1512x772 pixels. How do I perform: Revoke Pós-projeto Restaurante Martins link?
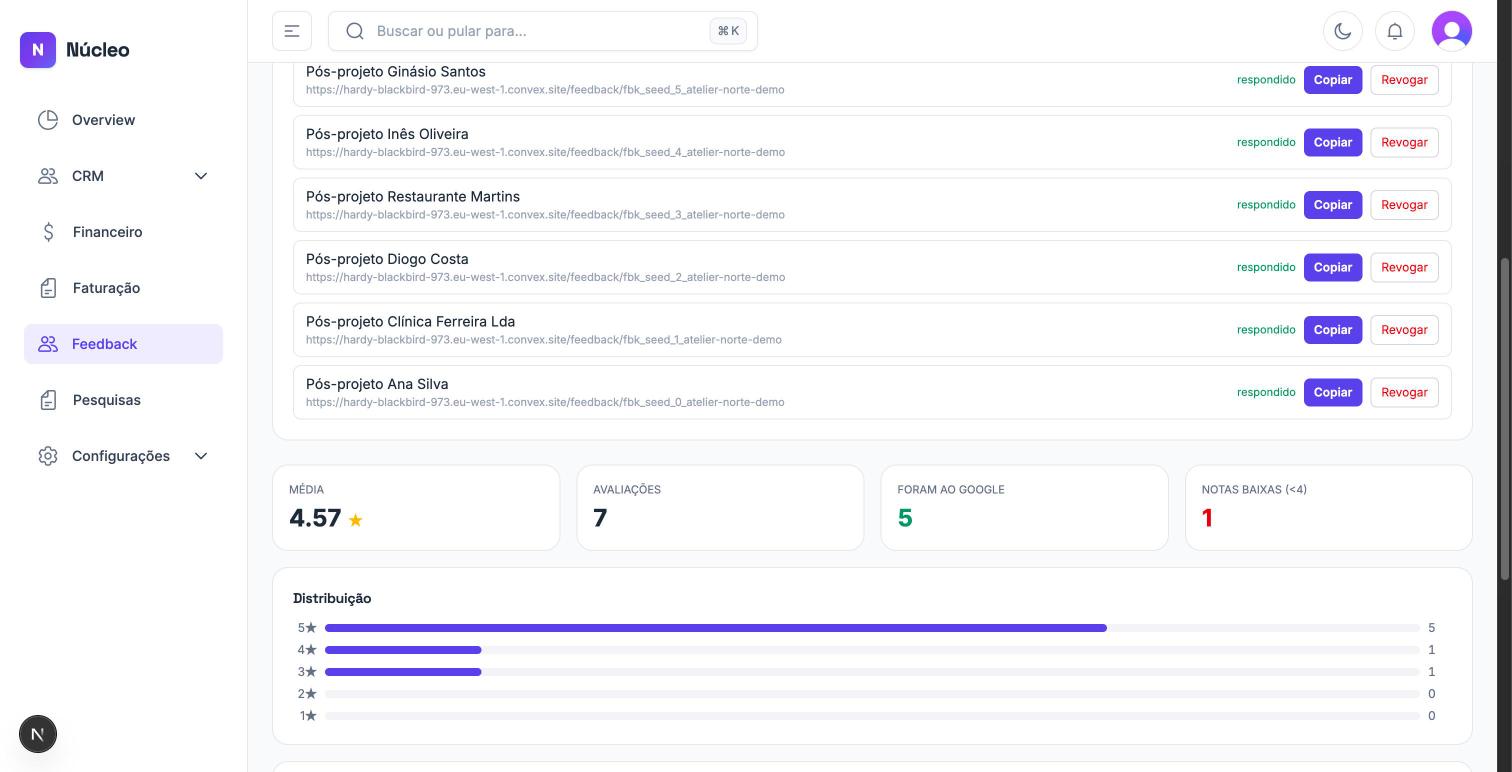click(1404, 205)
